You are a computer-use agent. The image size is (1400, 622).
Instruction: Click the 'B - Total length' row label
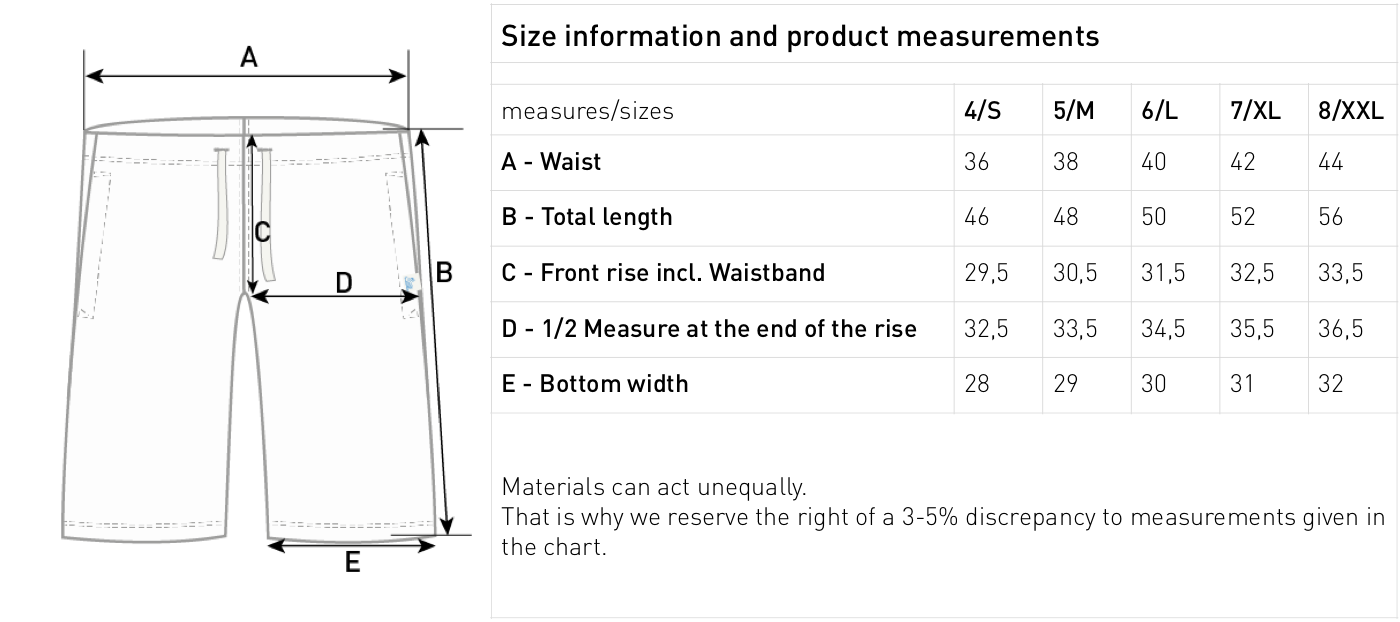click(586, 217)
